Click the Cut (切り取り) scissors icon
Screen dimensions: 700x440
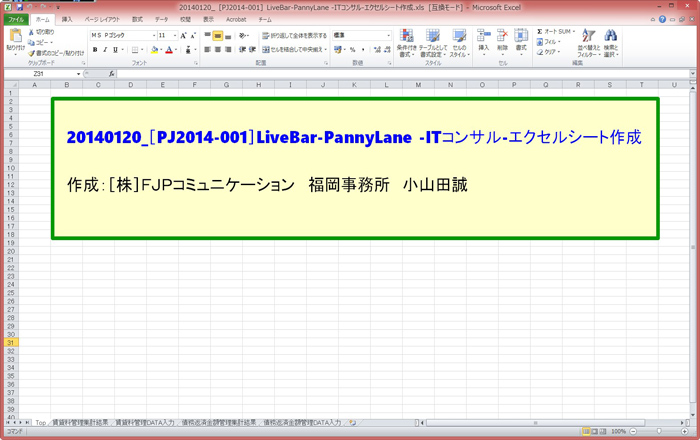tap(32, 32)
